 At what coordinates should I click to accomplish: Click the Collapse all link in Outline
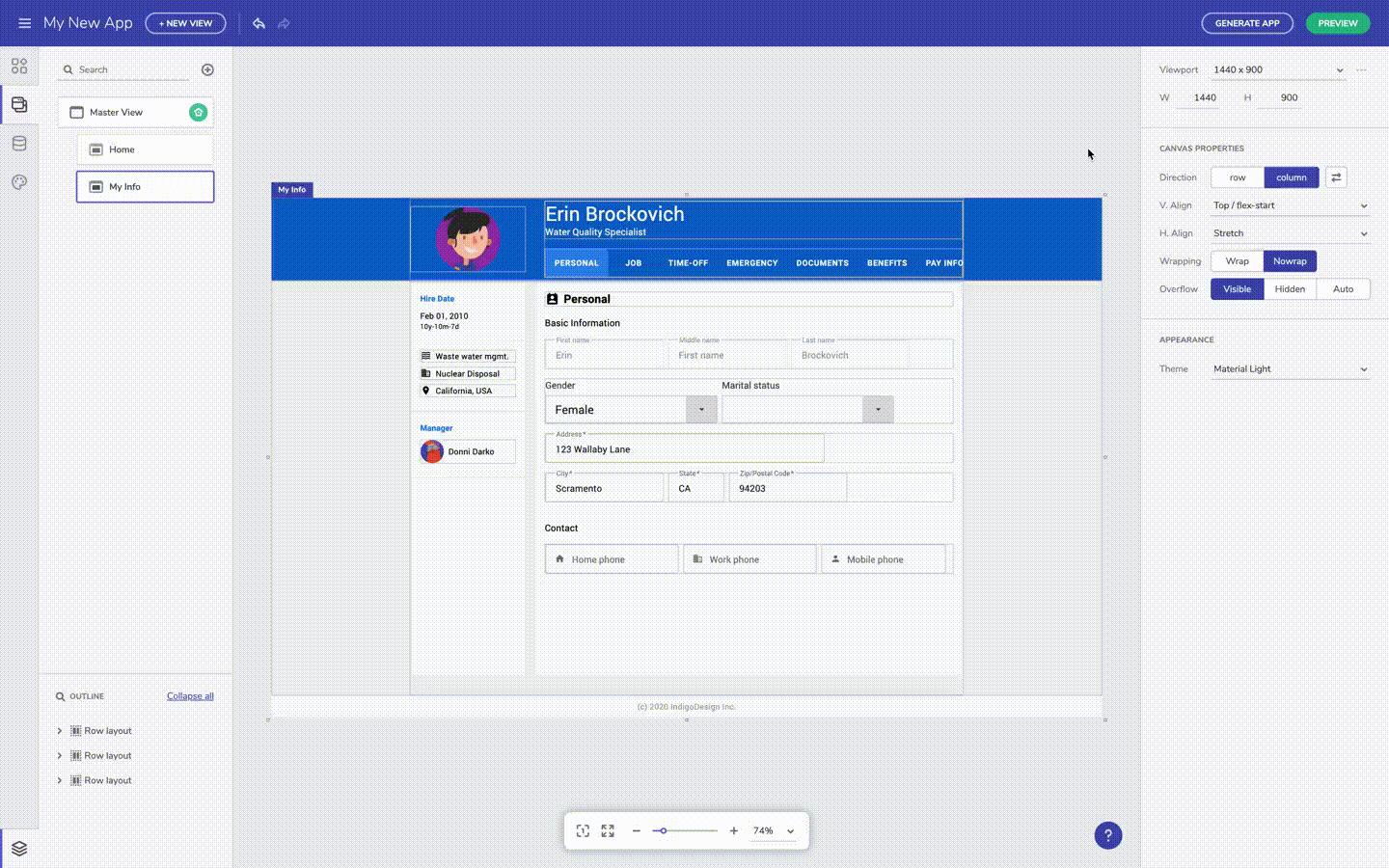(189, 695)
